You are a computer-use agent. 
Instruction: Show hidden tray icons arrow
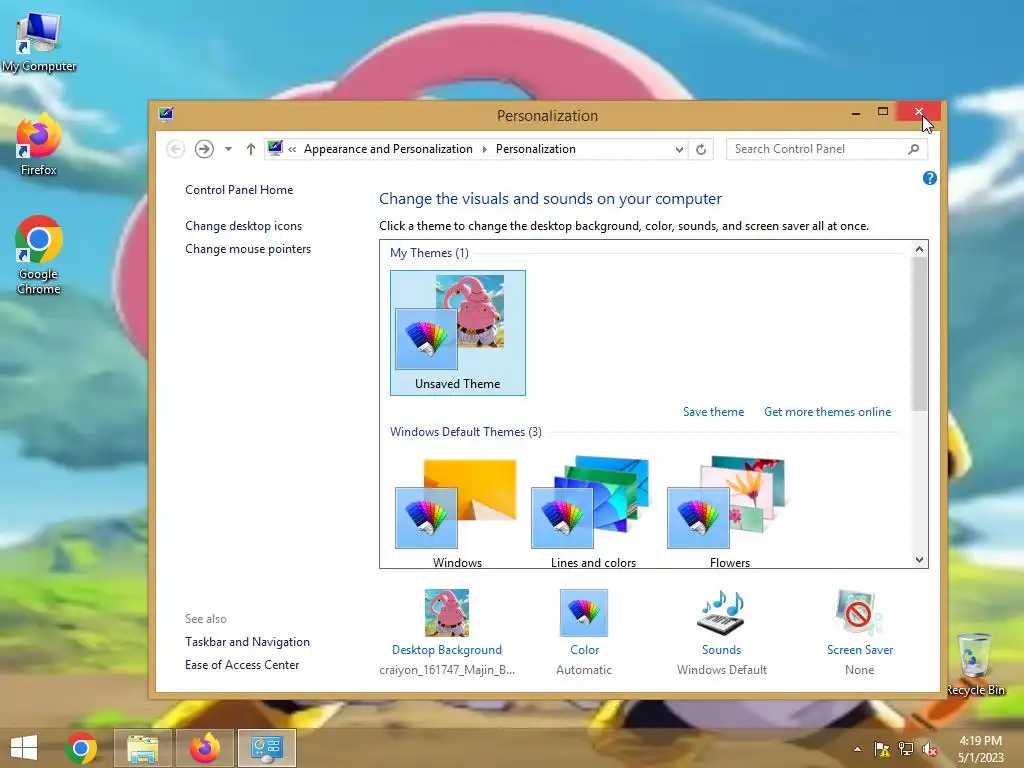coord(857,749)
